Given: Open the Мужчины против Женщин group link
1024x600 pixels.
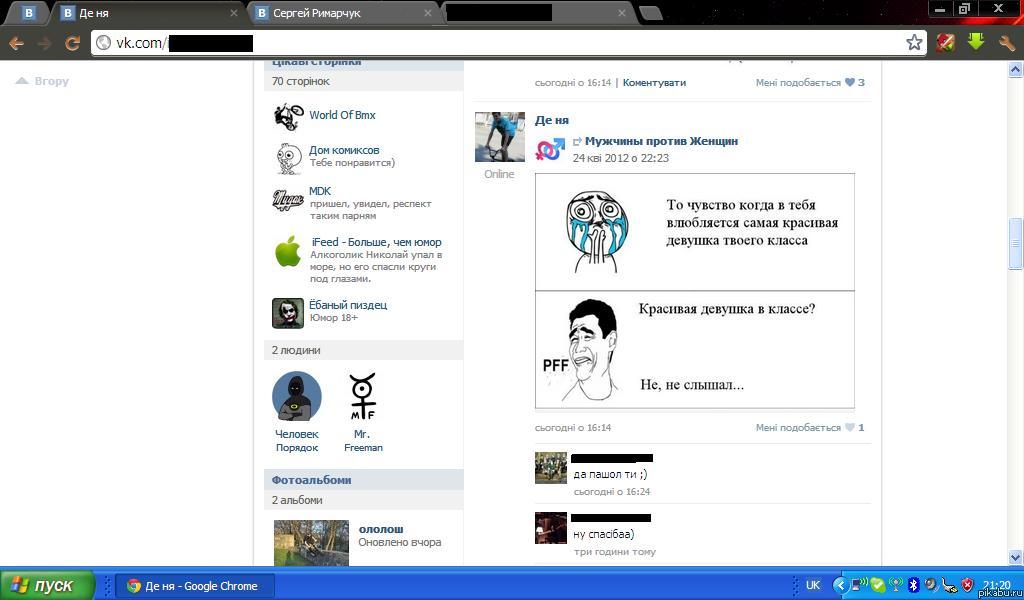Looking at the screenshot, I should 661,142.
